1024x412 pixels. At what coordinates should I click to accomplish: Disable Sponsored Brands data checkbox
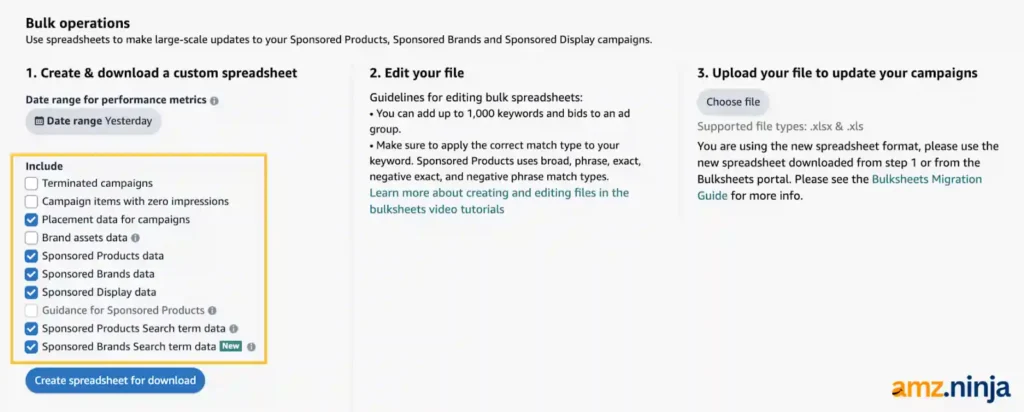tap(32, 274)
